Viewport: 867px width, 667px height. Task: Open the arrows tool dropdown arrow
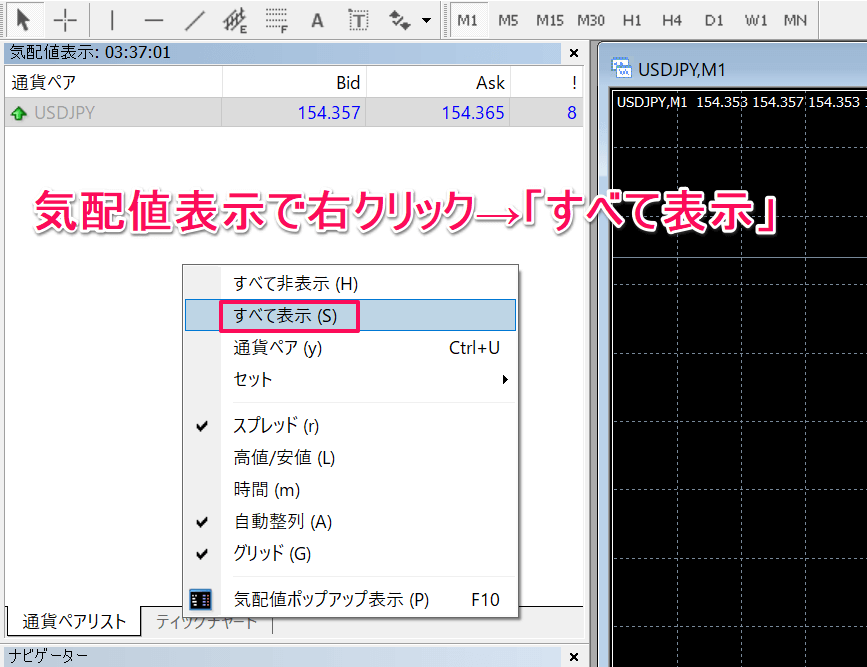pyautogui.click(x=427, y=19)
